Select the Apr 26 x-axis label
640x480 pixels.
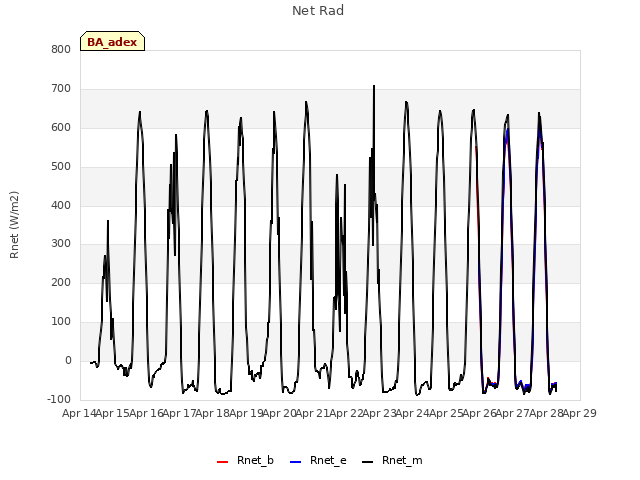pos(479,413)
